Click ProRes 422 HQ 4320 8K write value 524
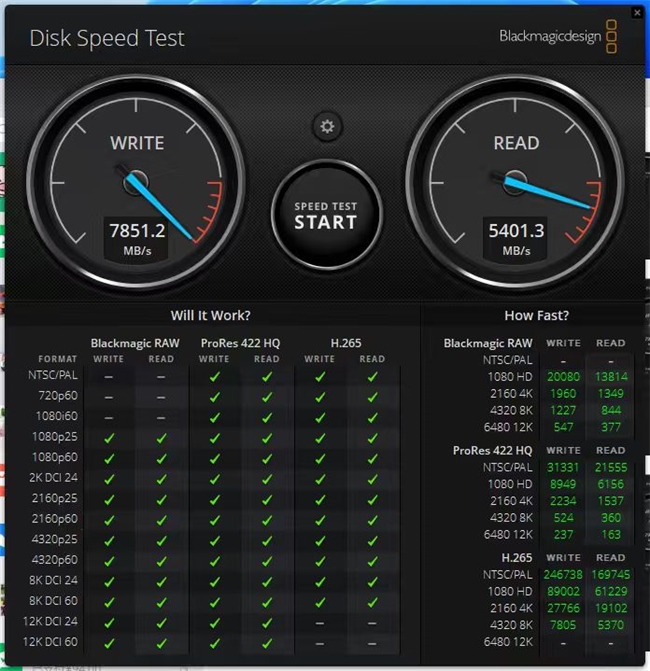 [x=563, y=518]
